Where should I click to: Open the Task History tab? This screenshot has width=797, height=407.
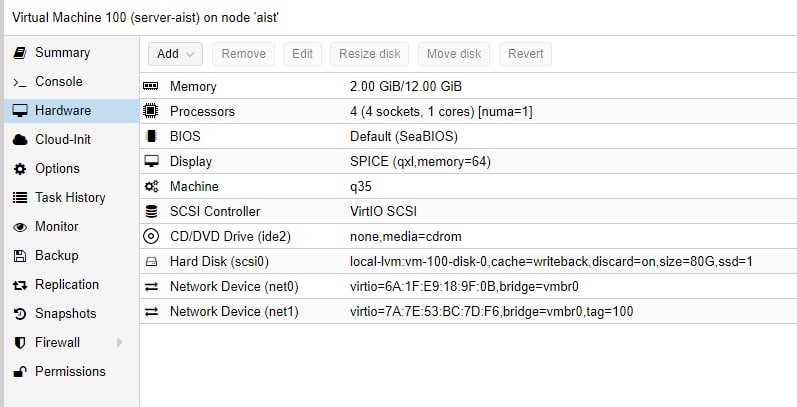pos(71,198)
